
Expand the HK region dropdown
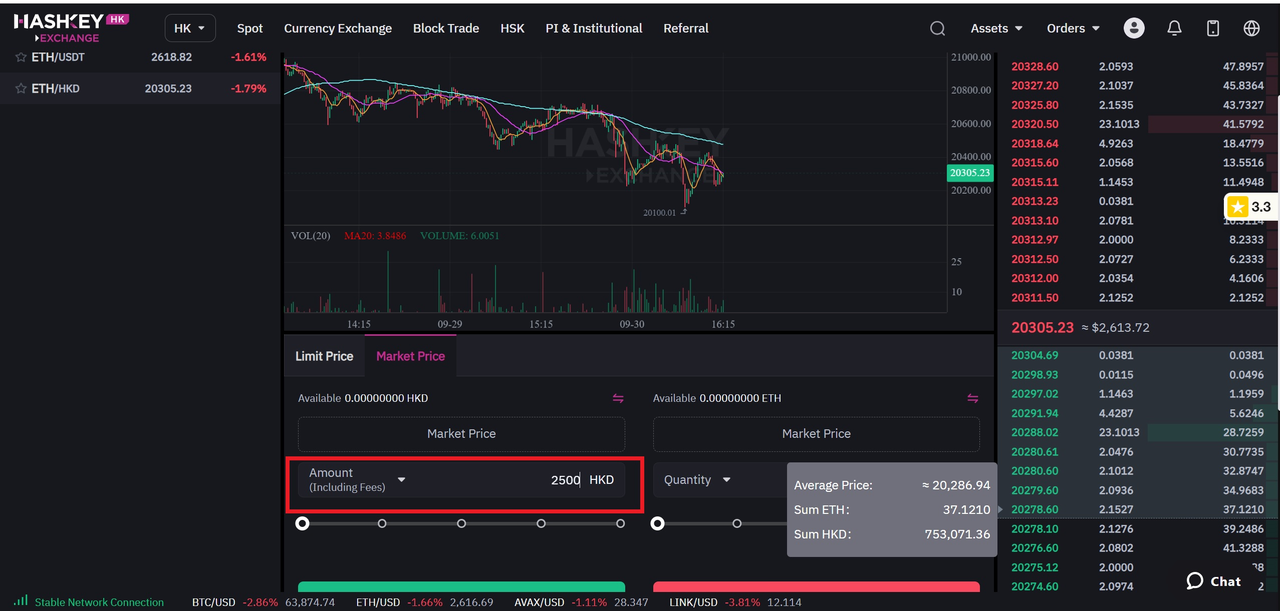[x=189, y=29]
